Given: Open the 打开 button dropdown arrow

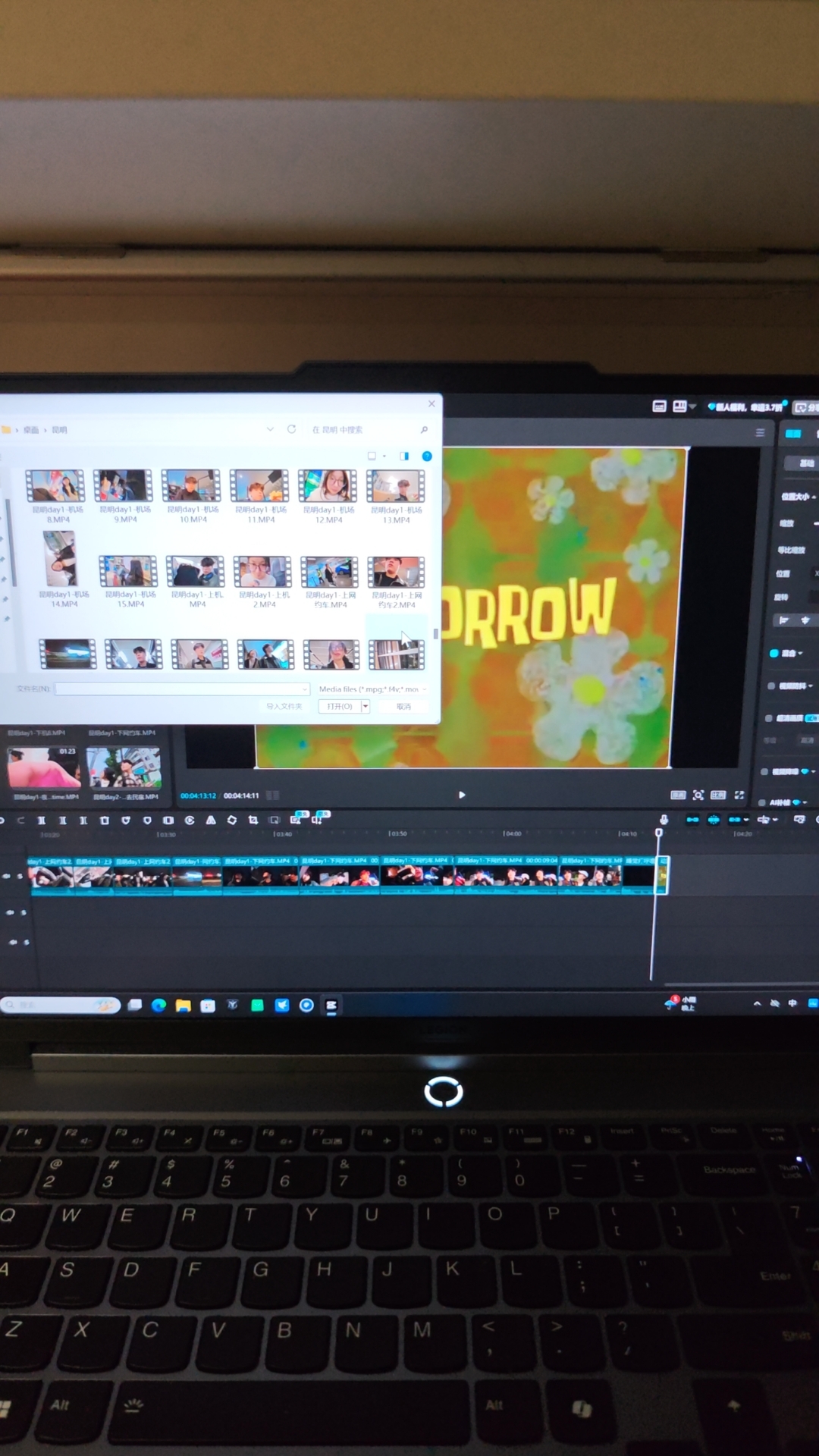Looking at the screenshot, I should coord(366,706).
